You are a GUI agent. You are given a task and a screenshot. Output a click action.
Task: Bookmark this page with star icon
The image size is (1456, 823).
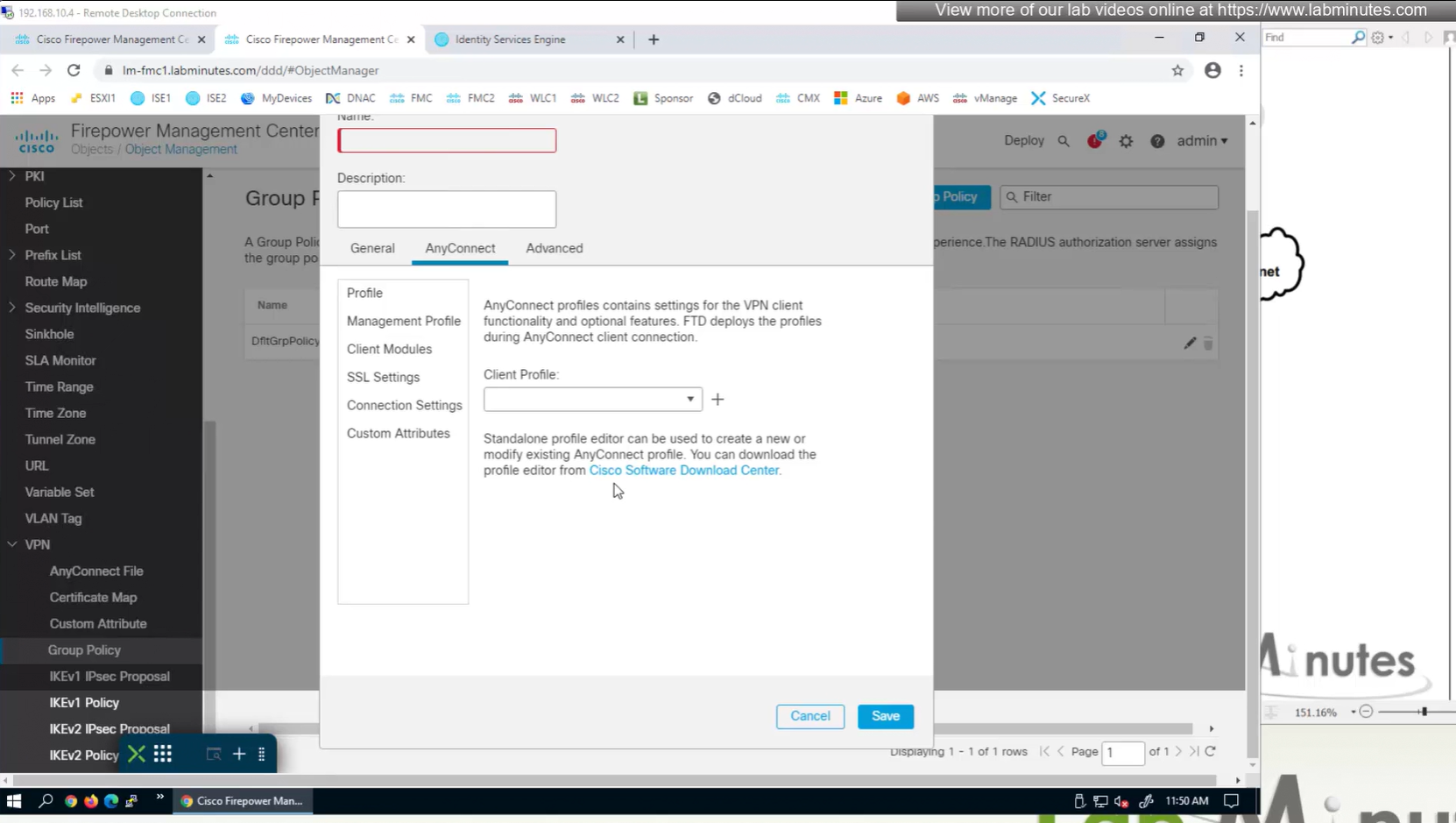1177,71
